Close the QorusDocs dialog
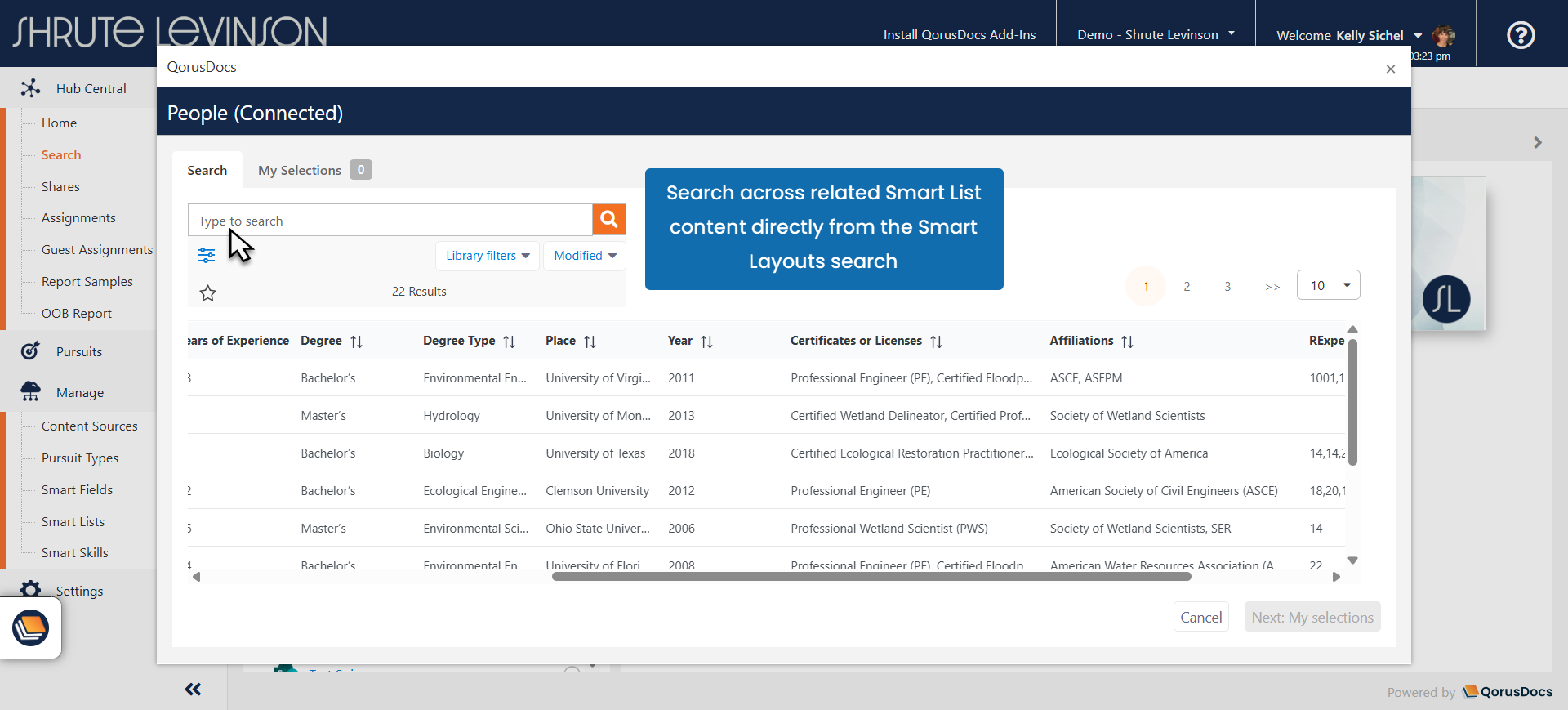Screen dimensions: 1568x710 1391,69
